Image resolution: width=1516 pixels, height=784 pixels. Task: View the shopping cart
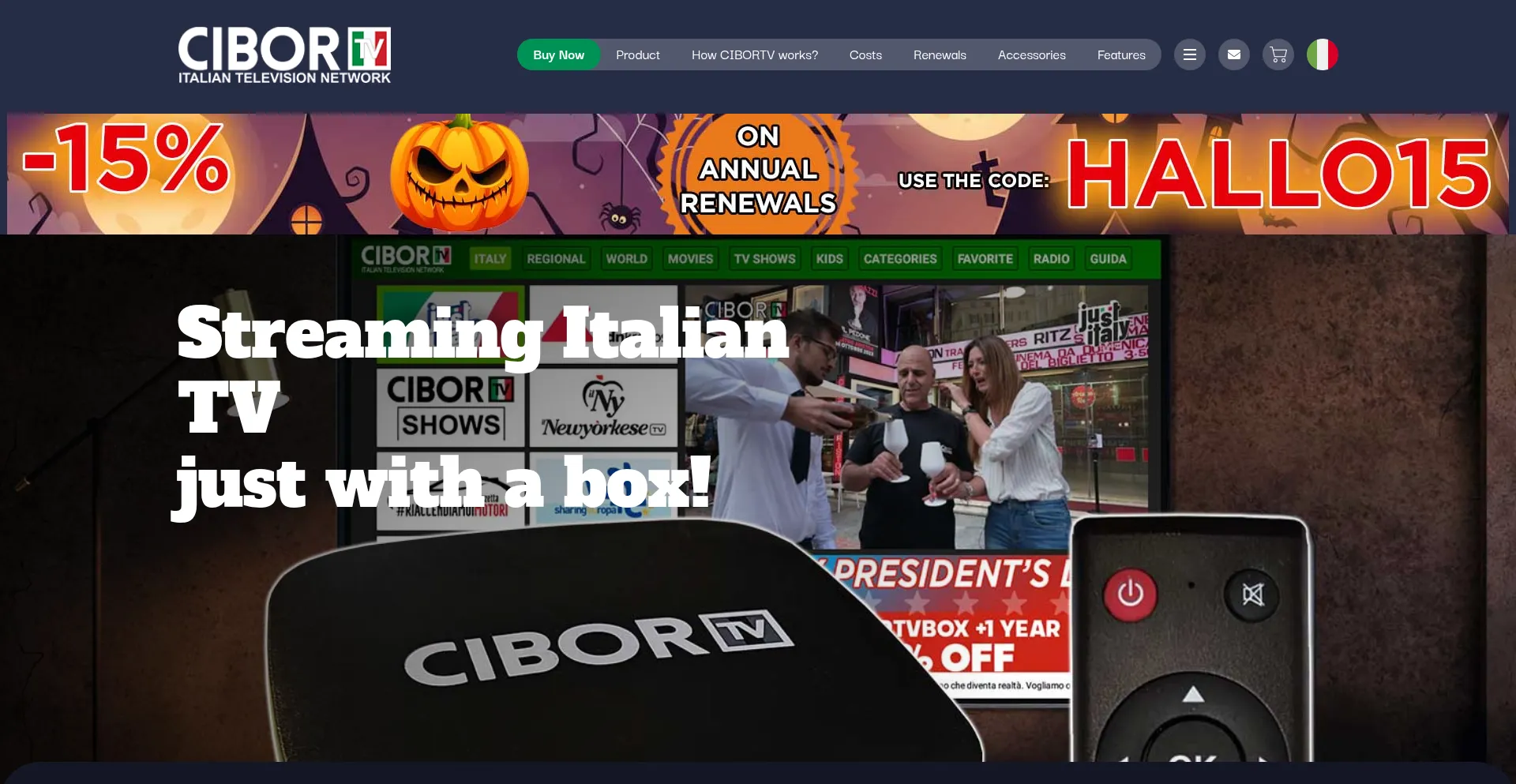pos(1278,54)
